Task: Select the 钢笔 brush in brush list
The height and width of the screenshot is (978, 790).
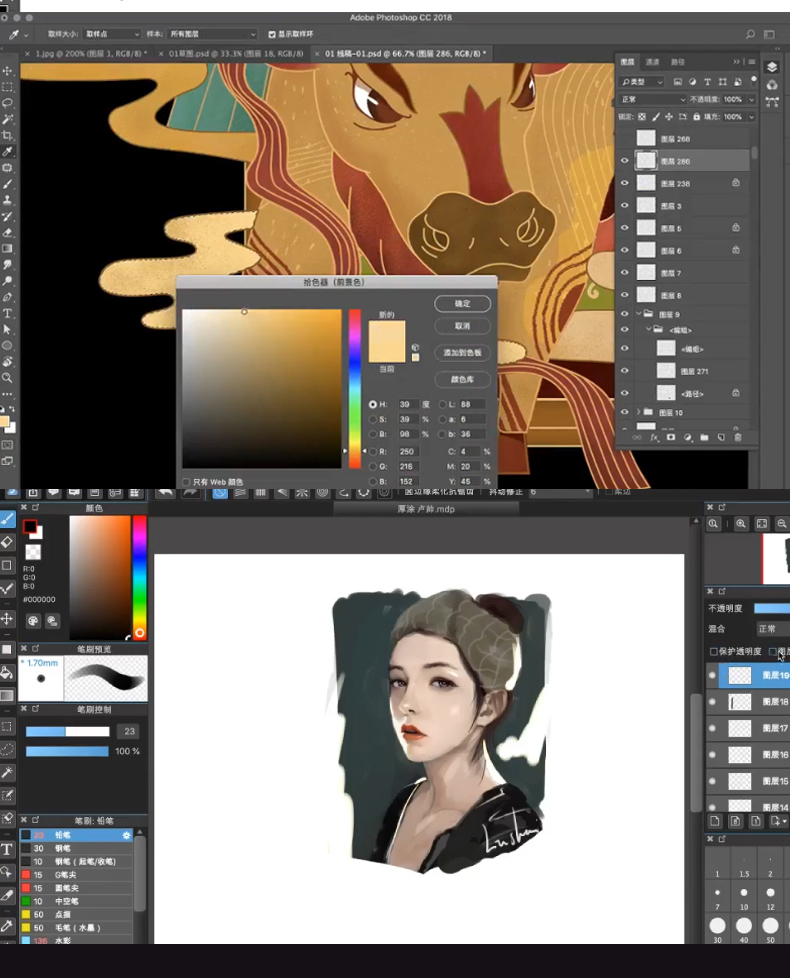Action: (76, 848)
